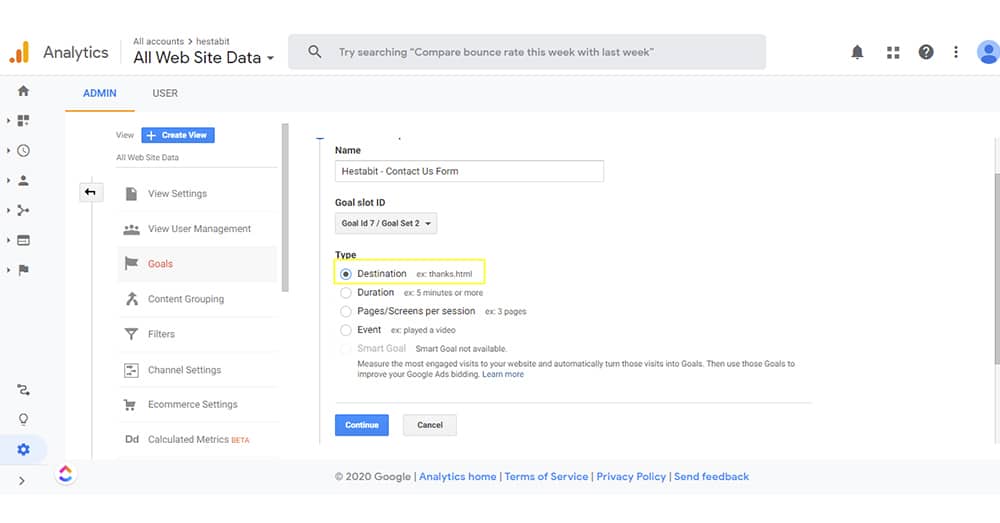Screen dimensions: 1000x523
Task: Click the search magnifier icon
Action: click(x=314, y=52)
